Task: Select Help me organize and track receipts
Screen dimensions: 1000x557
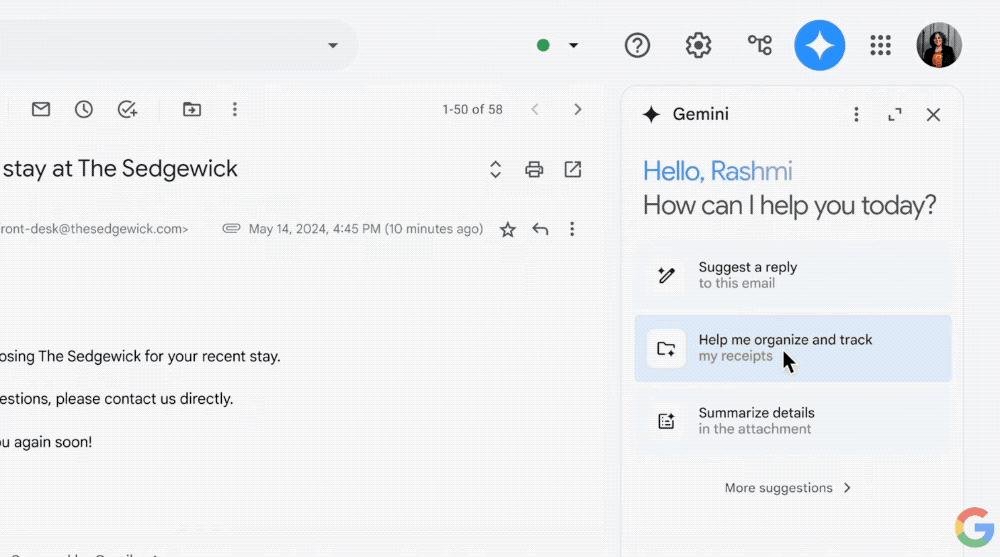Action: (x=793, y=348)
